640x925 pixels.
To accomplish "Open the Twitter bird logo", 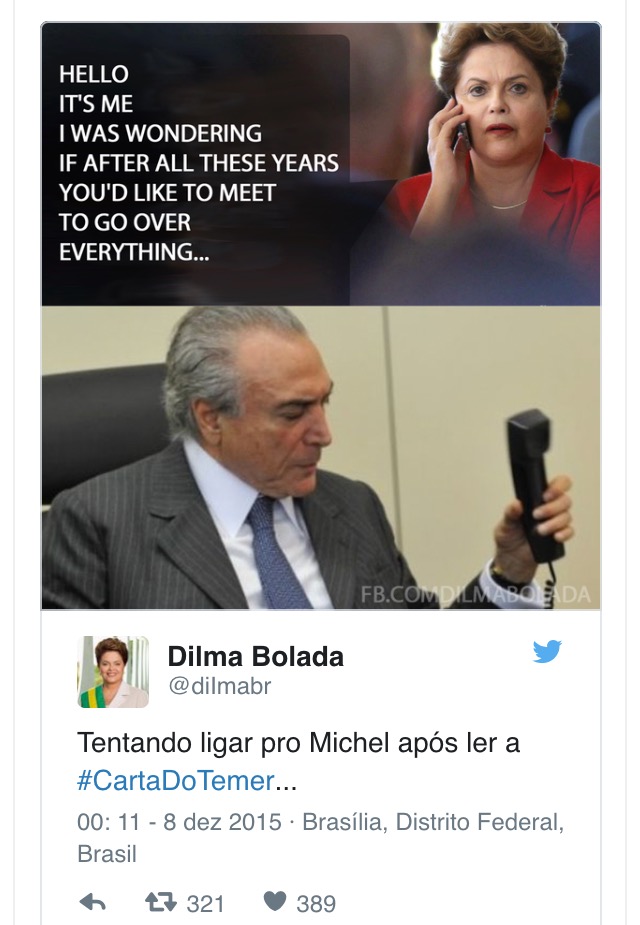I will tap(547, 651).
